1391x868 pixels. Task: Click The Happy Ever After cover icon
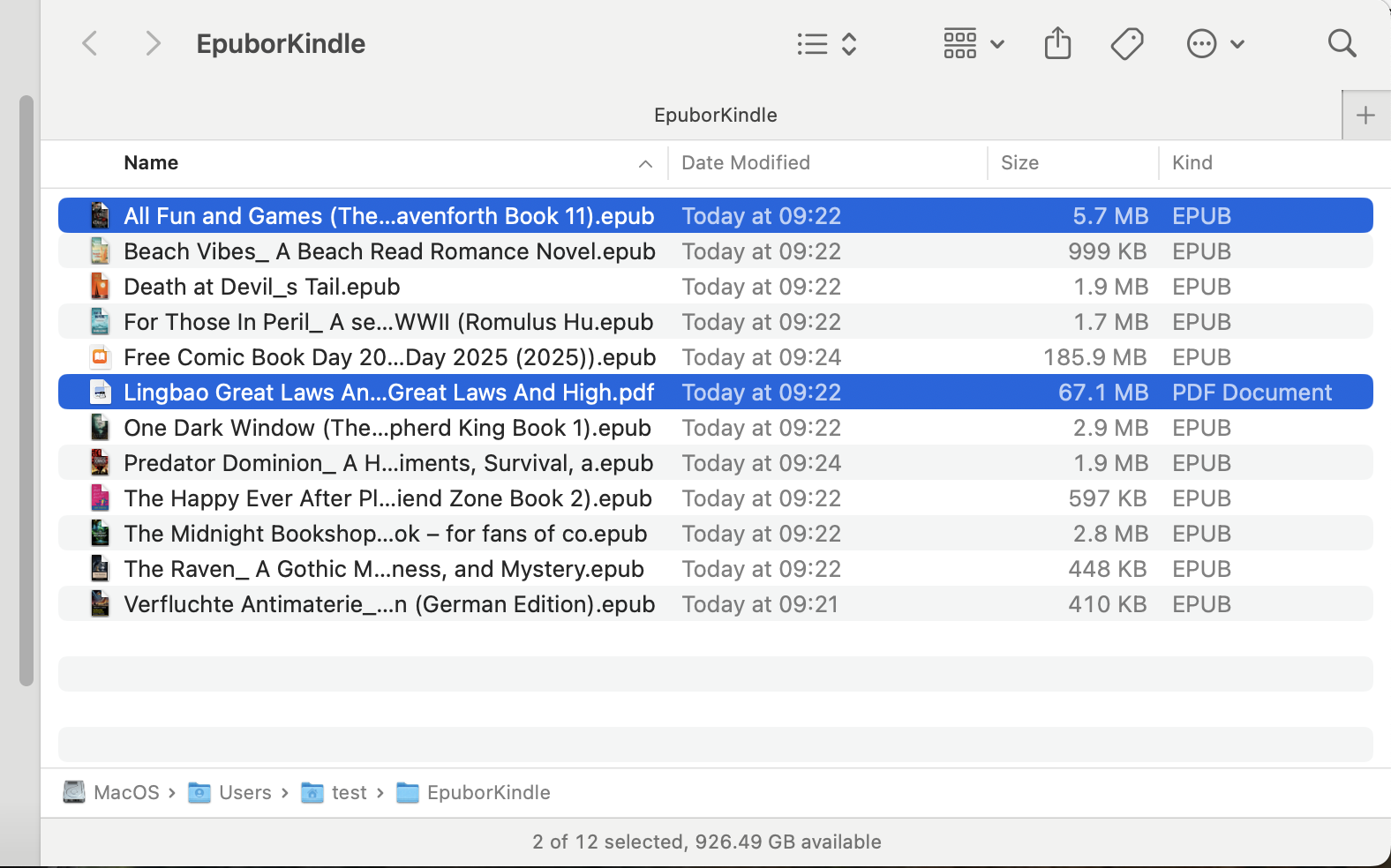[x=101, y=498]
